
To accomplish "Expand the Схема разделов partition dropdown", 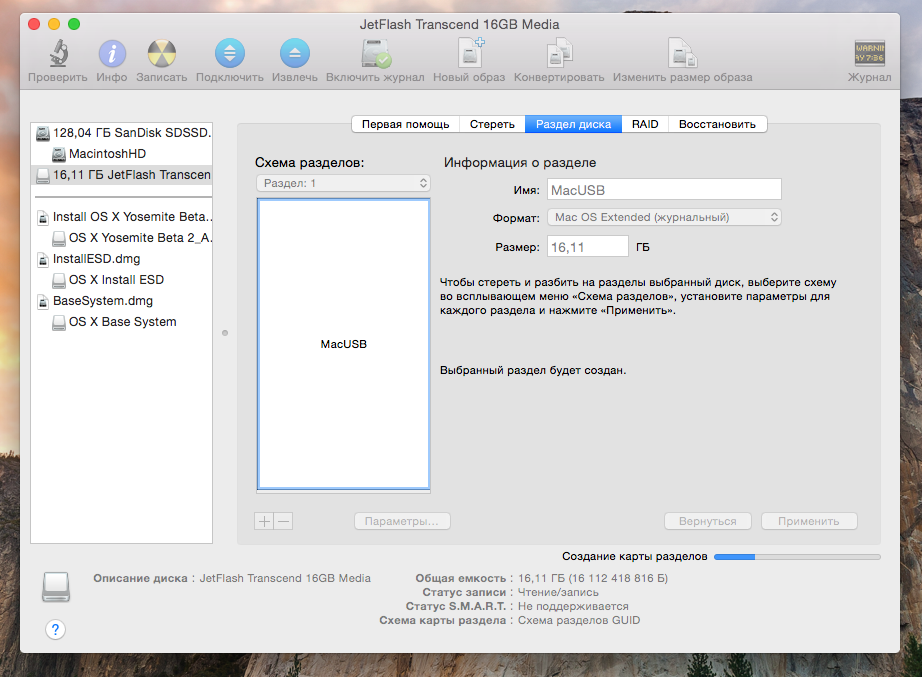I will [x=343, y=183].
